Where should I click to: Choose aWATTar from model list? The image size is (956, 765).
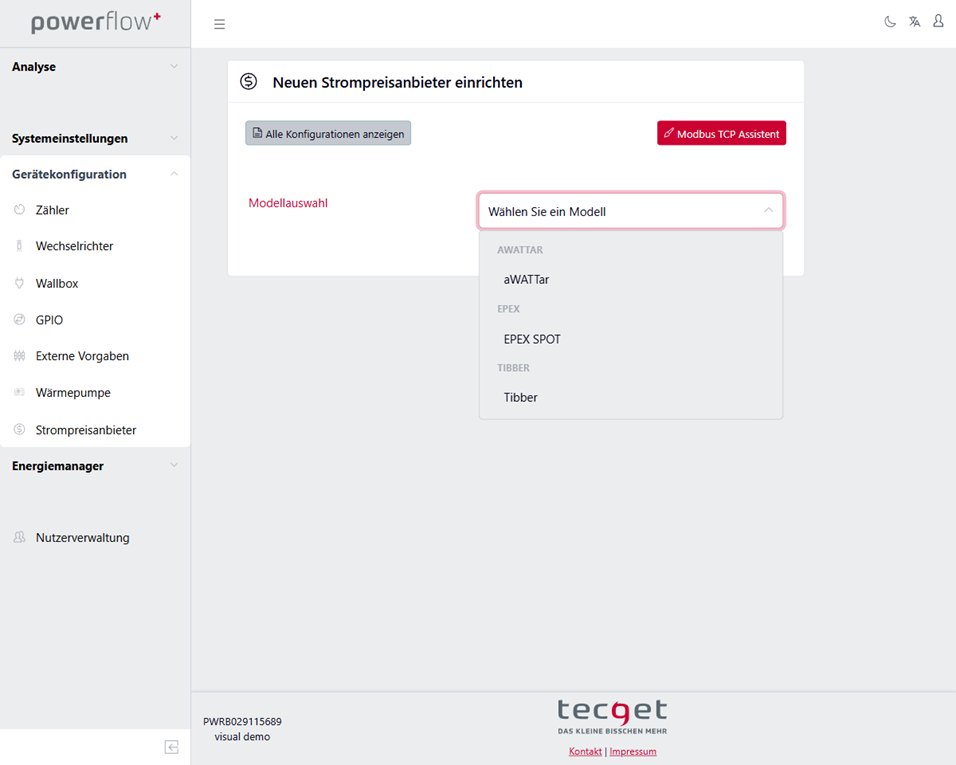(x=630, y=280)
